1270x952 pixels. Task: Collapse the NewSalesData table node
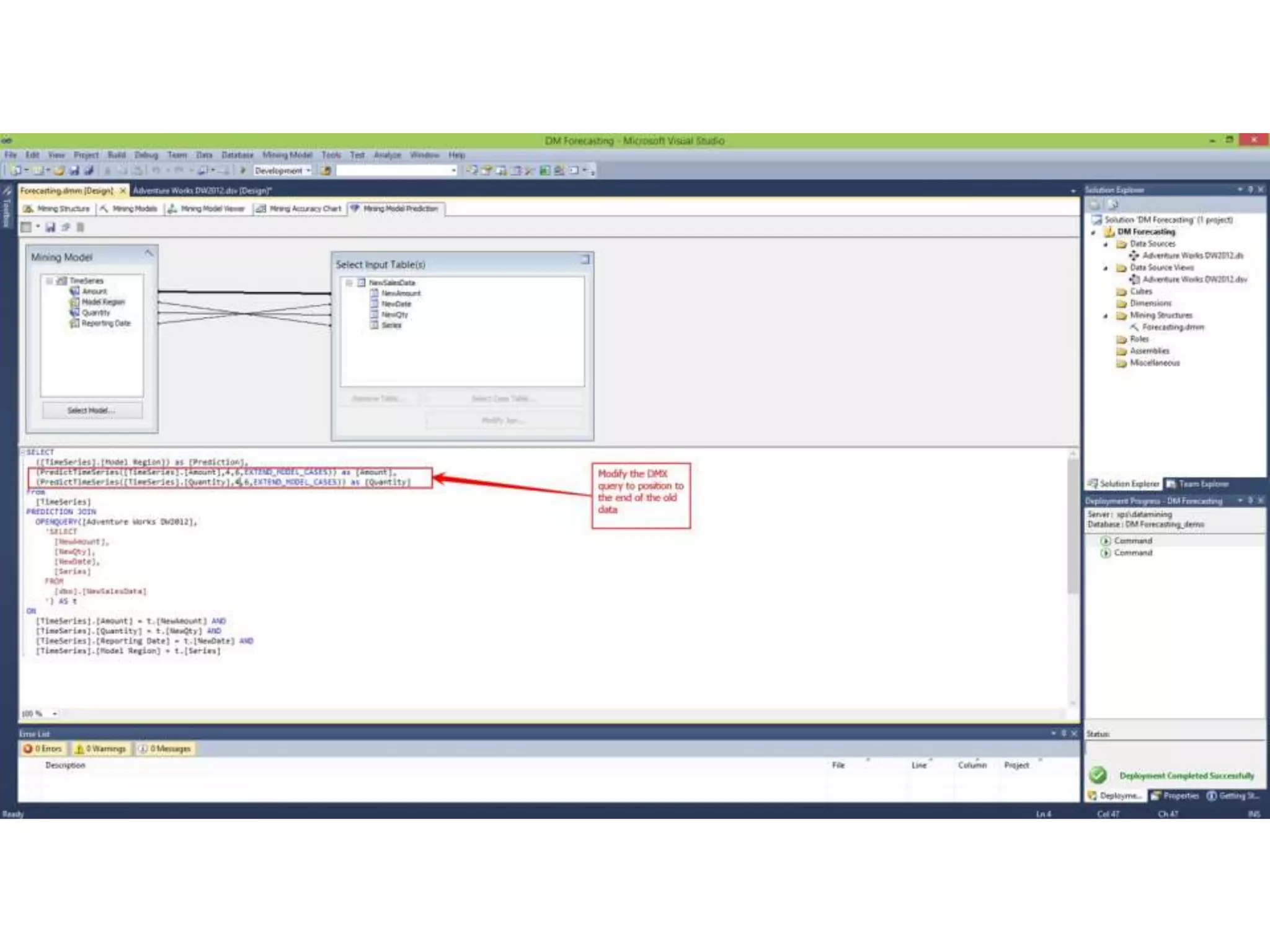349,283
